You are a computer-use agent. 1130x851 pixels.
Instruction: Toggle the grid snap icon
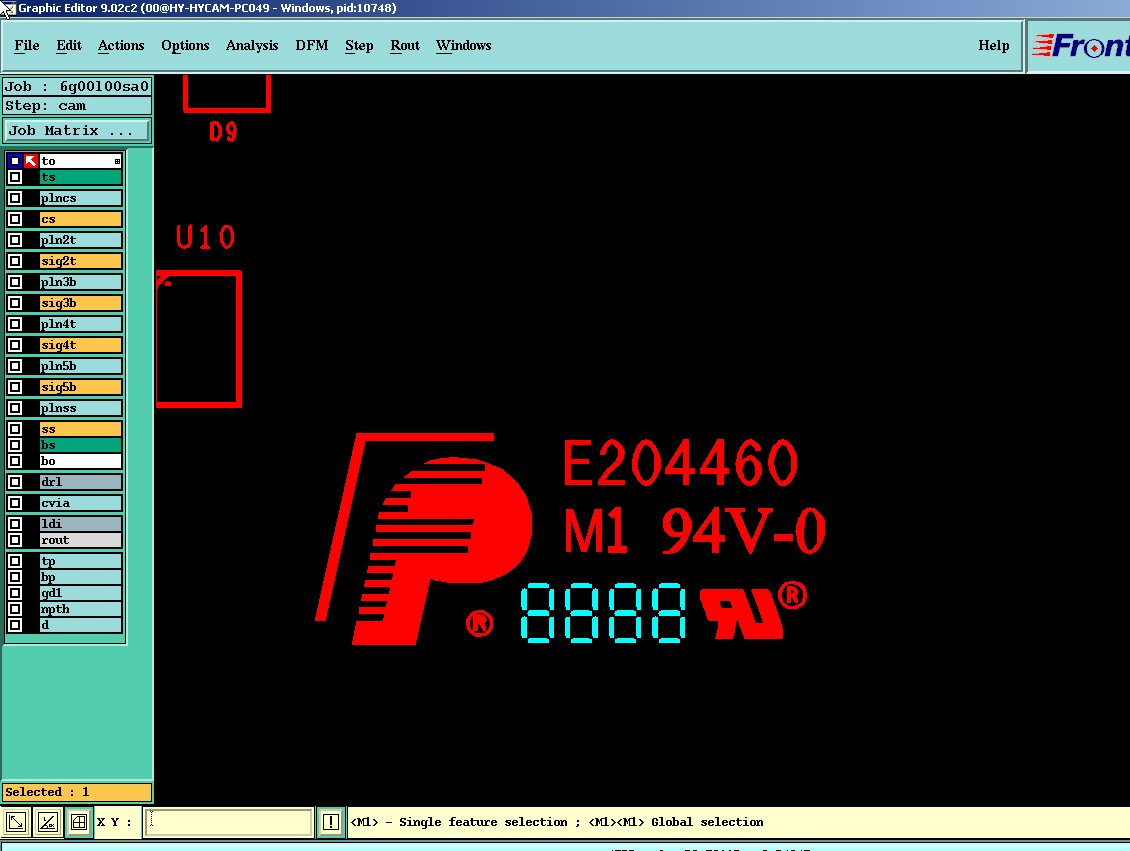coord(79,821)
